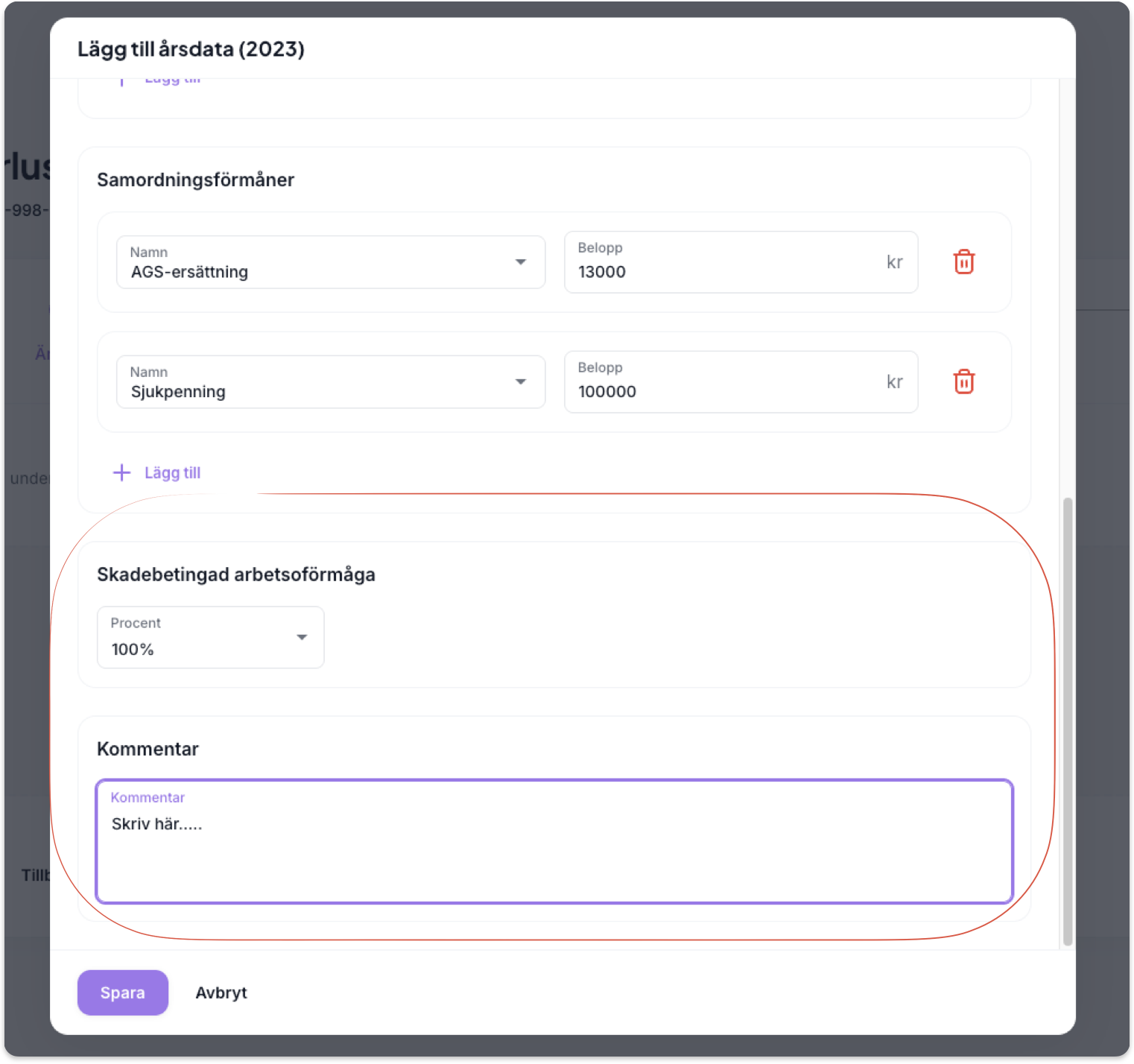Cancel with the Avbryt button

click(221, 992)
